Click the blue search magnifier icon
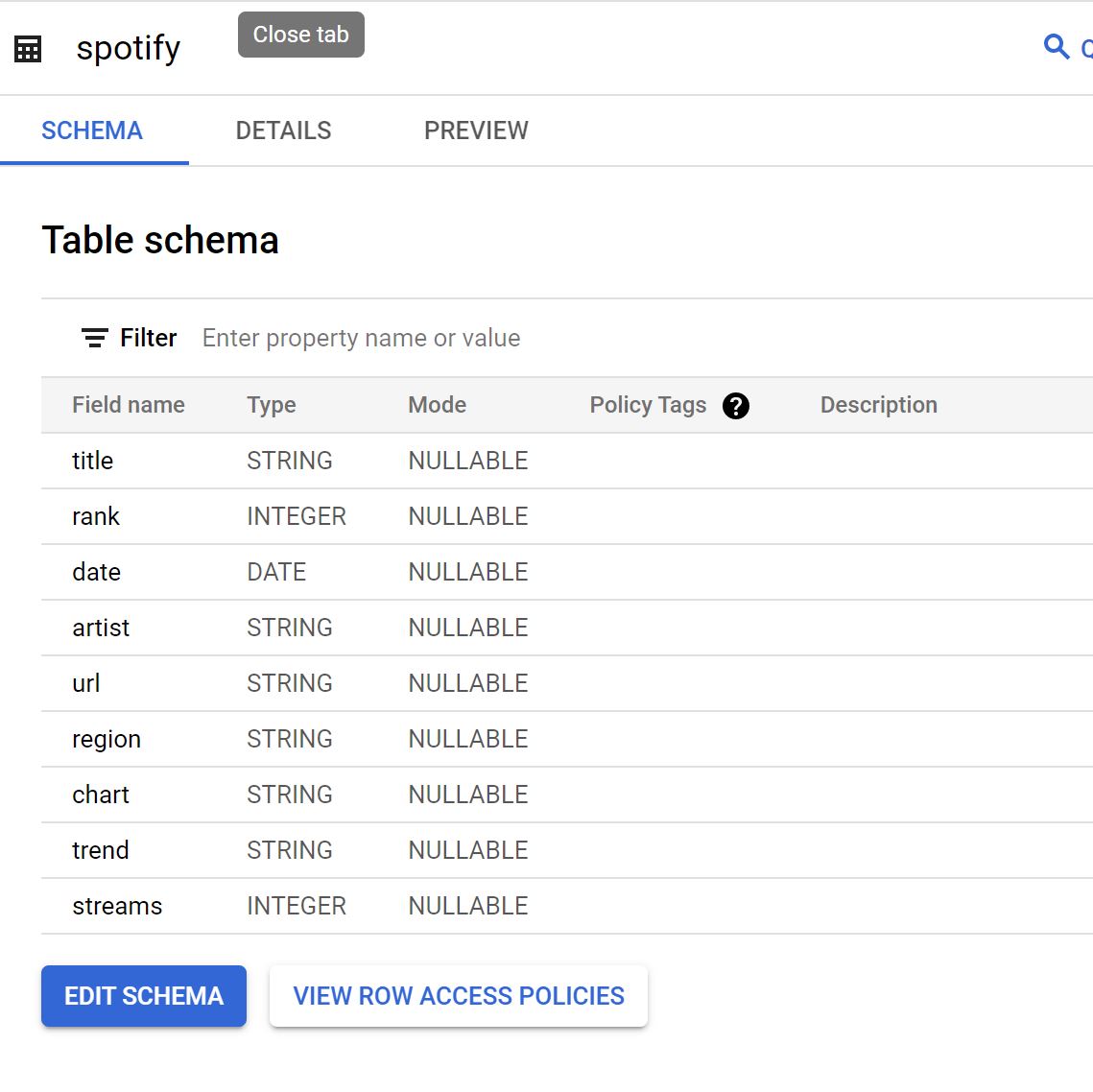The image size is (1093, 1092). coord(1057,47)
